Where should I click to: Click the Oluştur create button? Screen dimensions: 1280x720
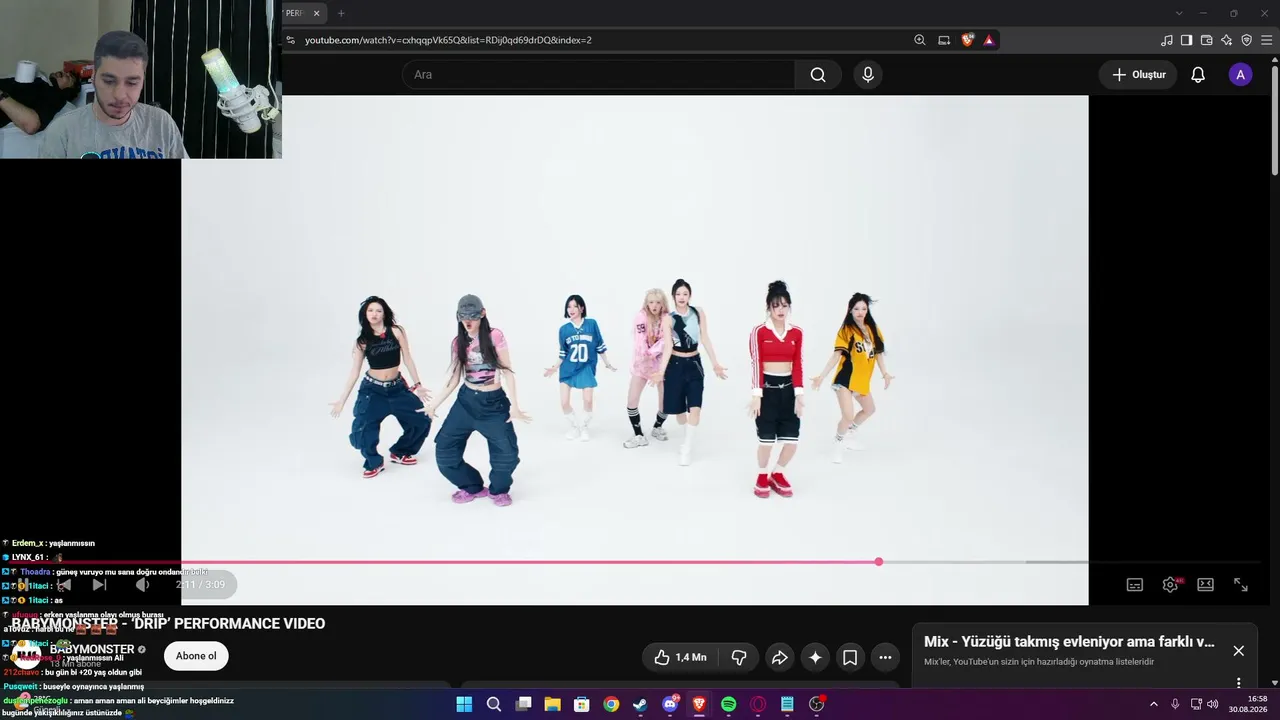[1138, 75]
